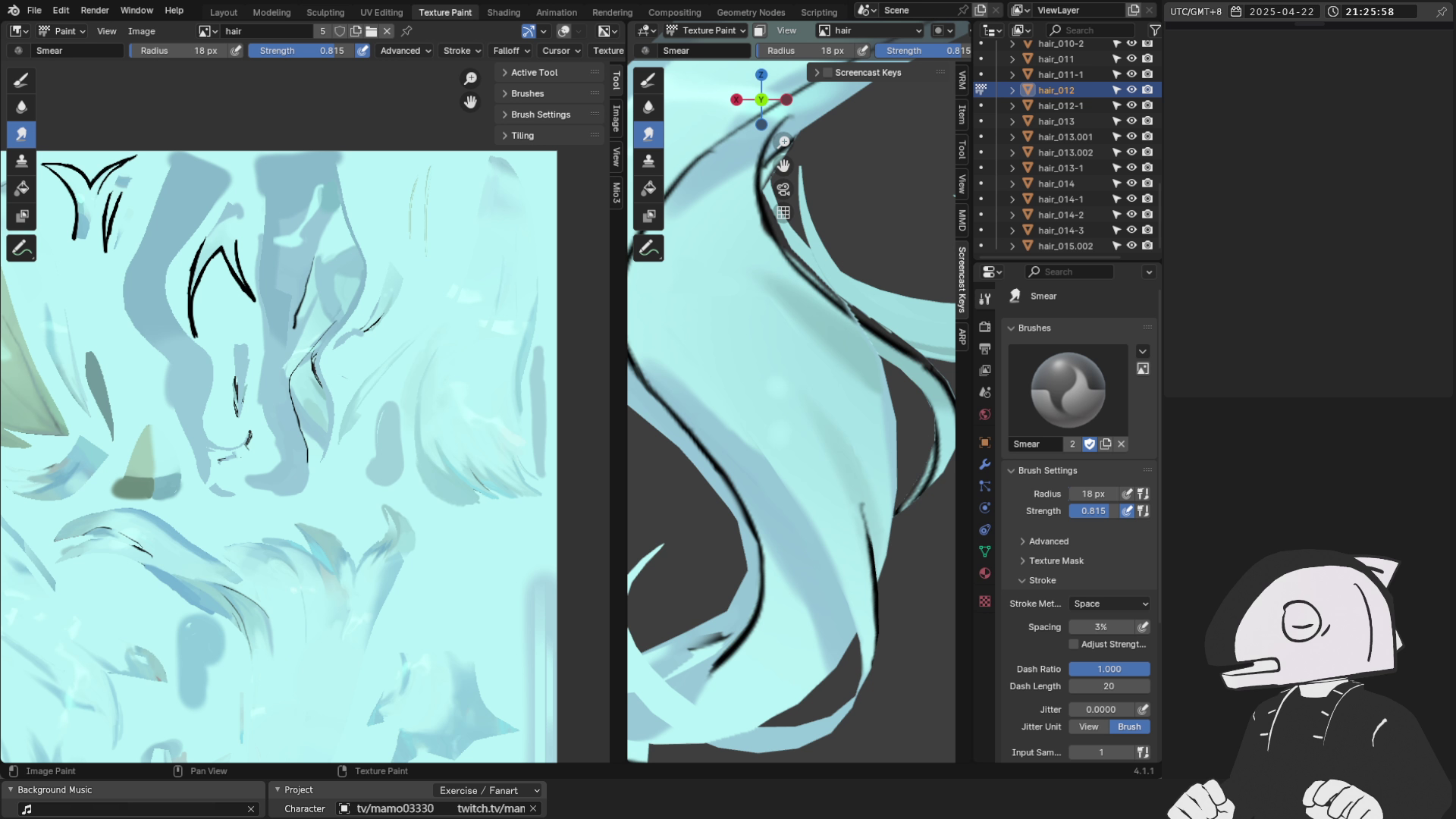
Task: Switch to the Shading workspace tab
Action: [x=504, y=12]
